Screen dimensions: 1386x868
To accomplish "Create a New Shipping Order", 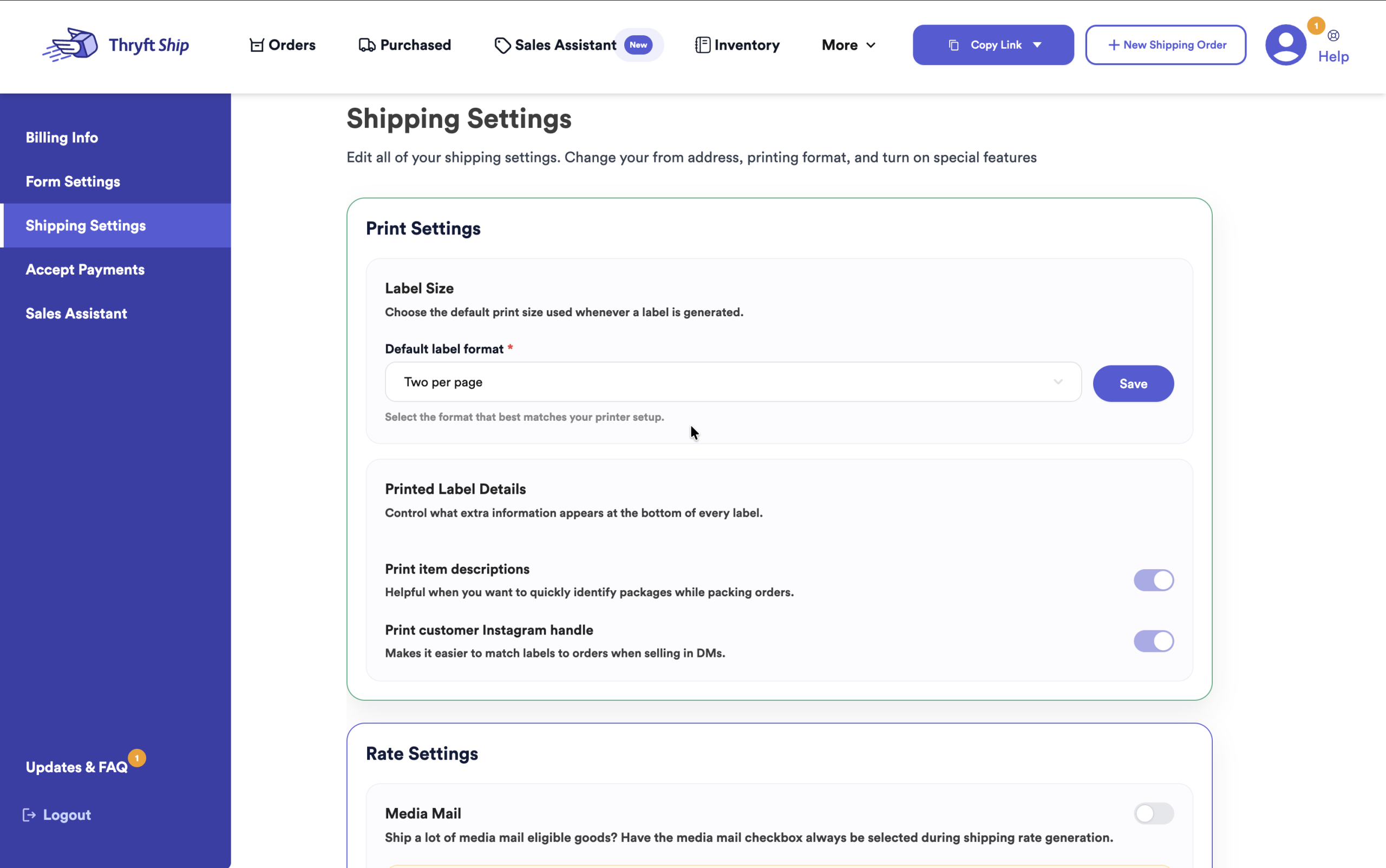I will click(x=1165, y=45).
